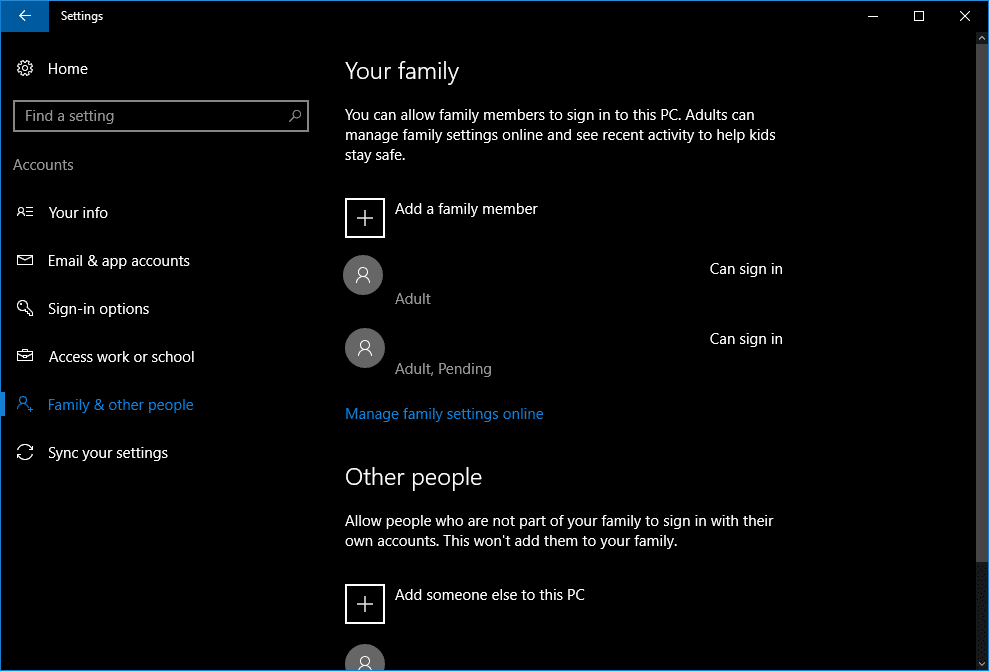Image resolution: width=989 pixels, height=671 pixels.
Task: Select the Adult family member avatar
Action: point(364,275)
